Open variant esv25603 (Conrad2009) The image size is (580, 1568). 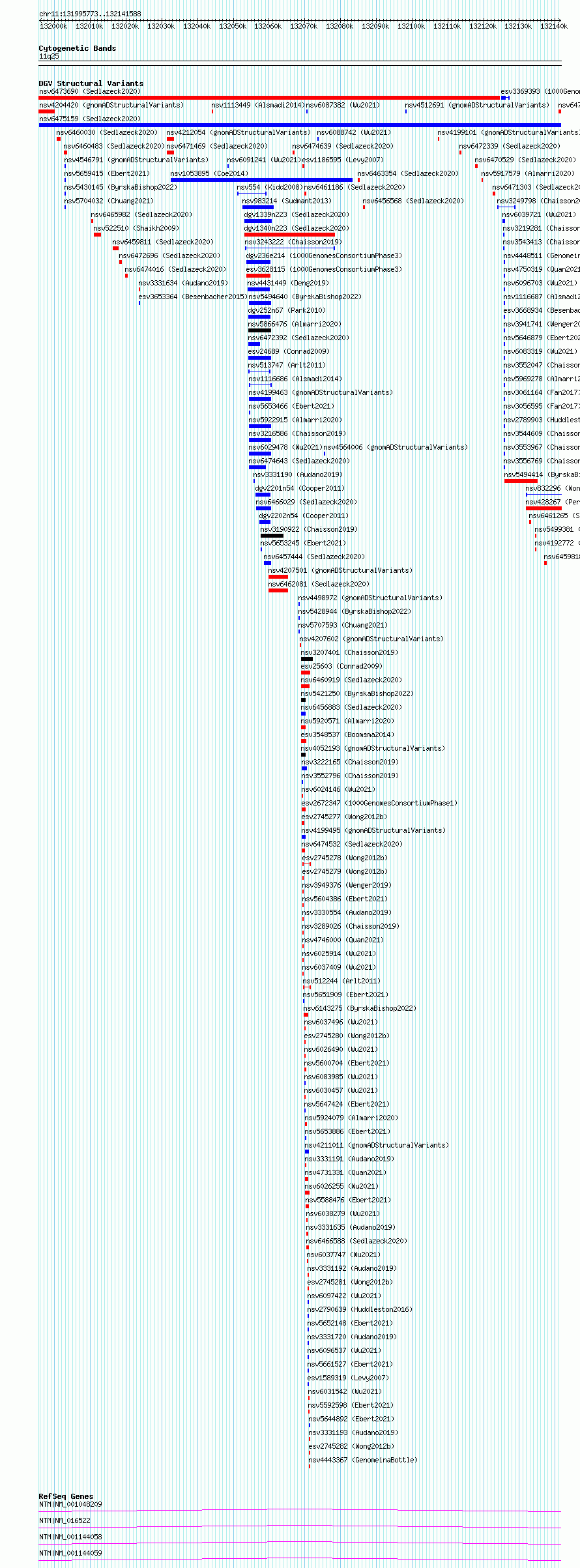click(341, 666)
